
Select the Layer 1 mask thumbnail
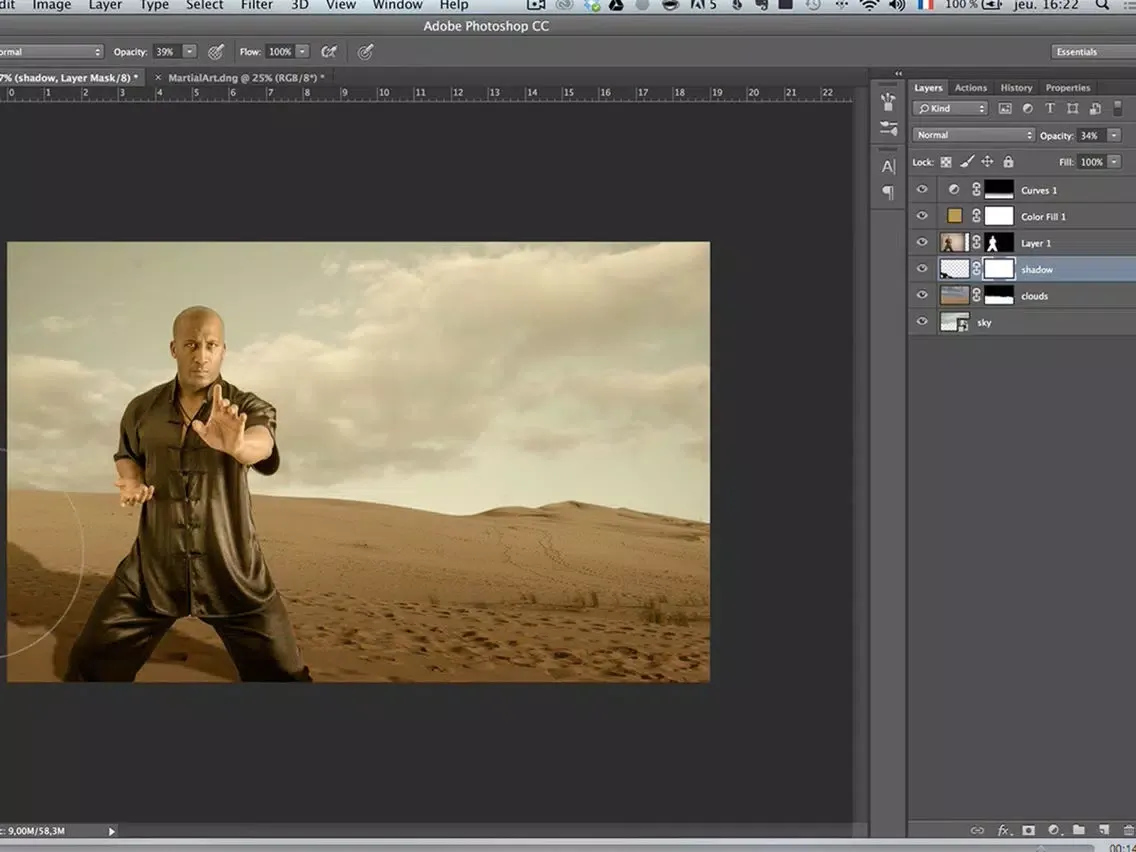[x=998, y=243]
